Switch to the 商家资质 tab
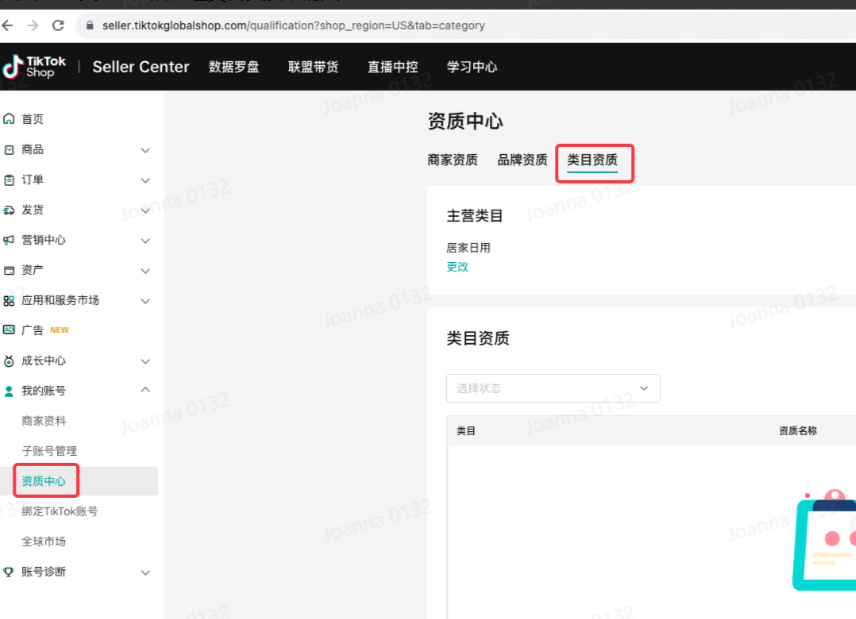 point(453,160)
